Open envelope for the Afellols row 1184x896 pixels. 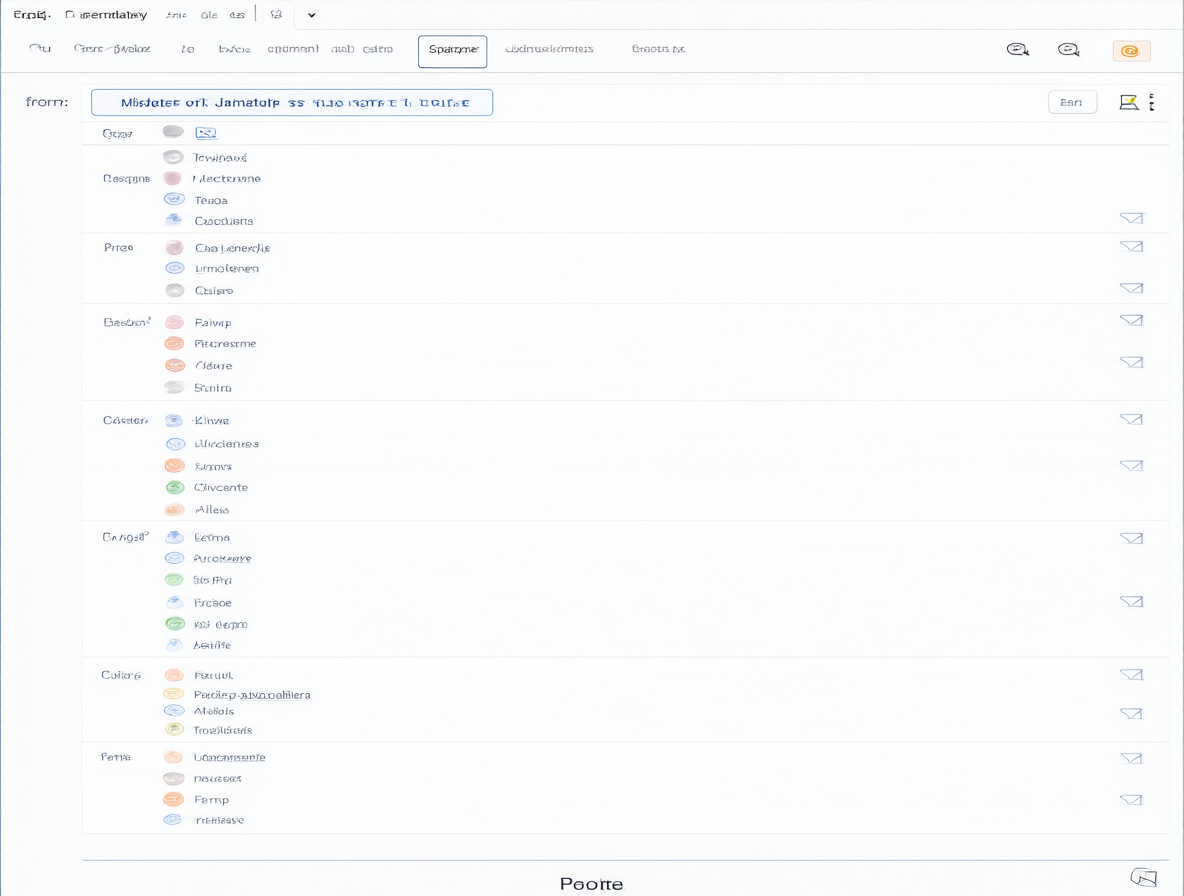[1131, 713]
